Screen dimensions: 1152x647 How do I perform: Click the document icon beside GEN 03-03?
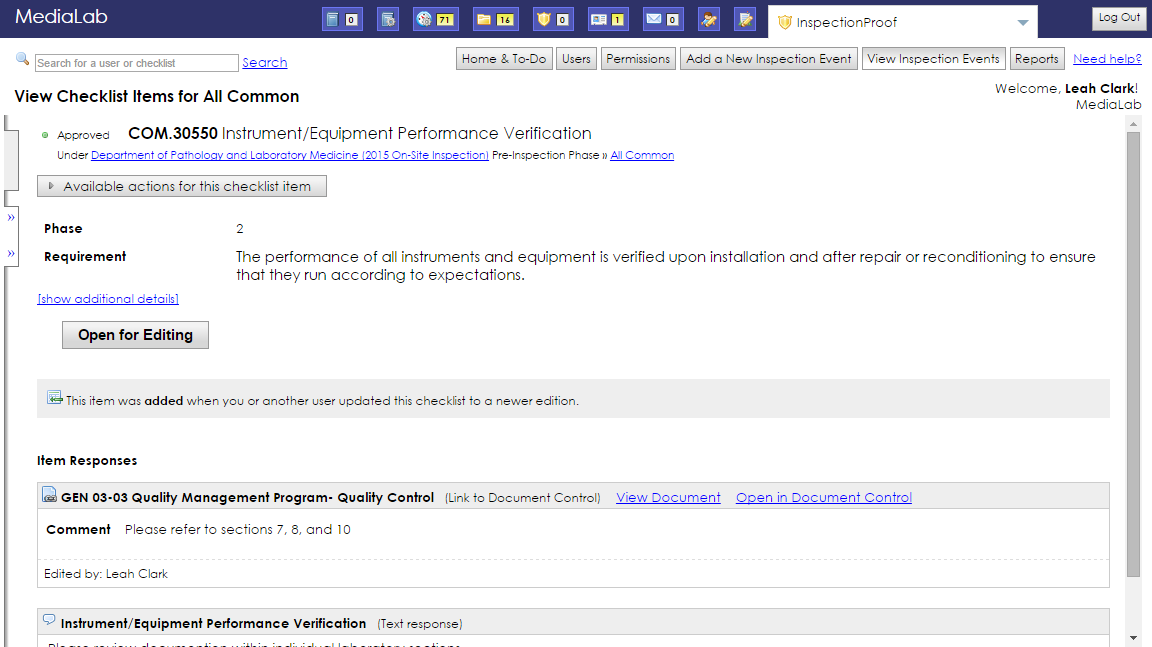tap(50, 494)
